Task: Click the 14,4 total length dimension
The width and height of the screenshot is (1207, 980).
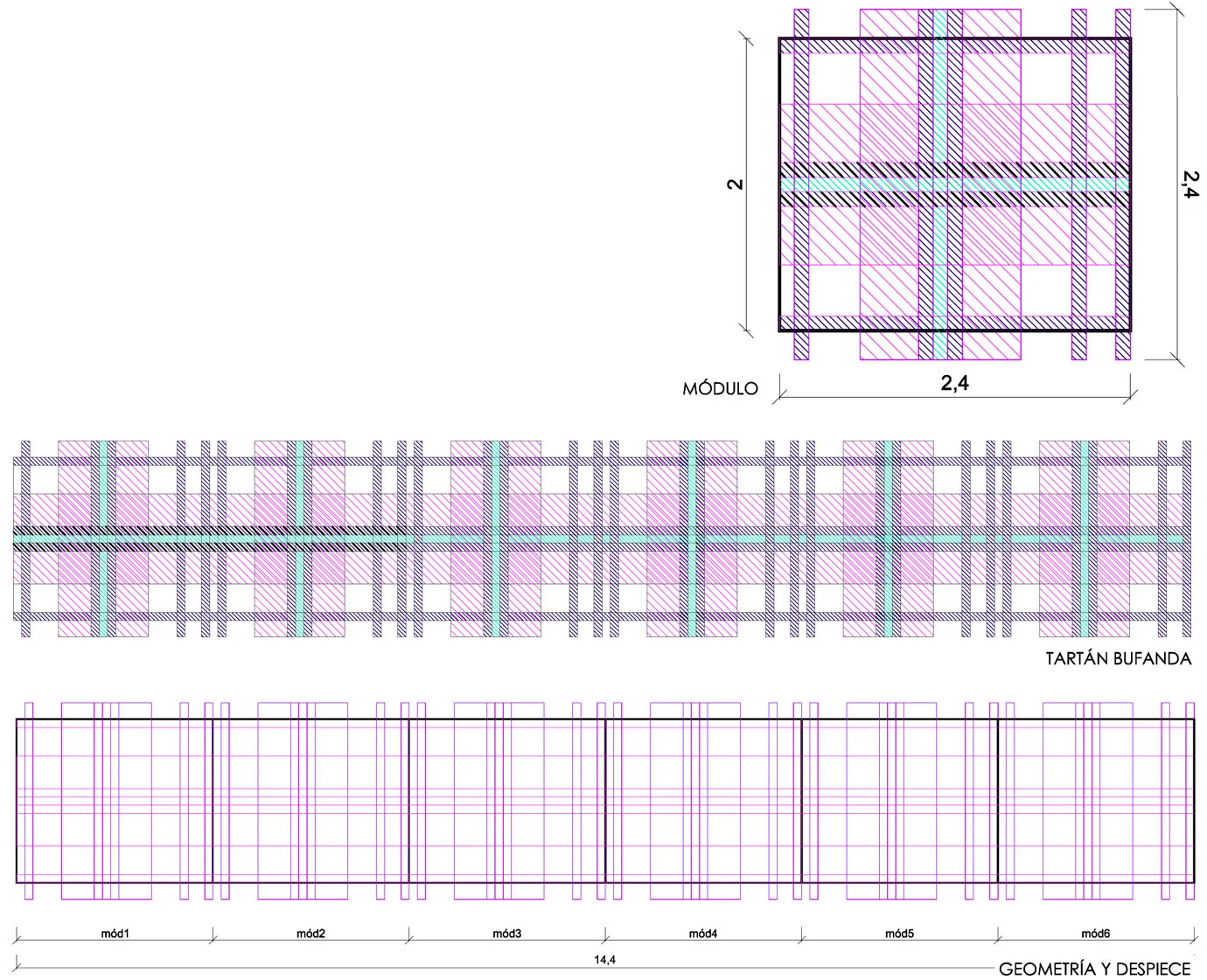Action: click(605, 961)
